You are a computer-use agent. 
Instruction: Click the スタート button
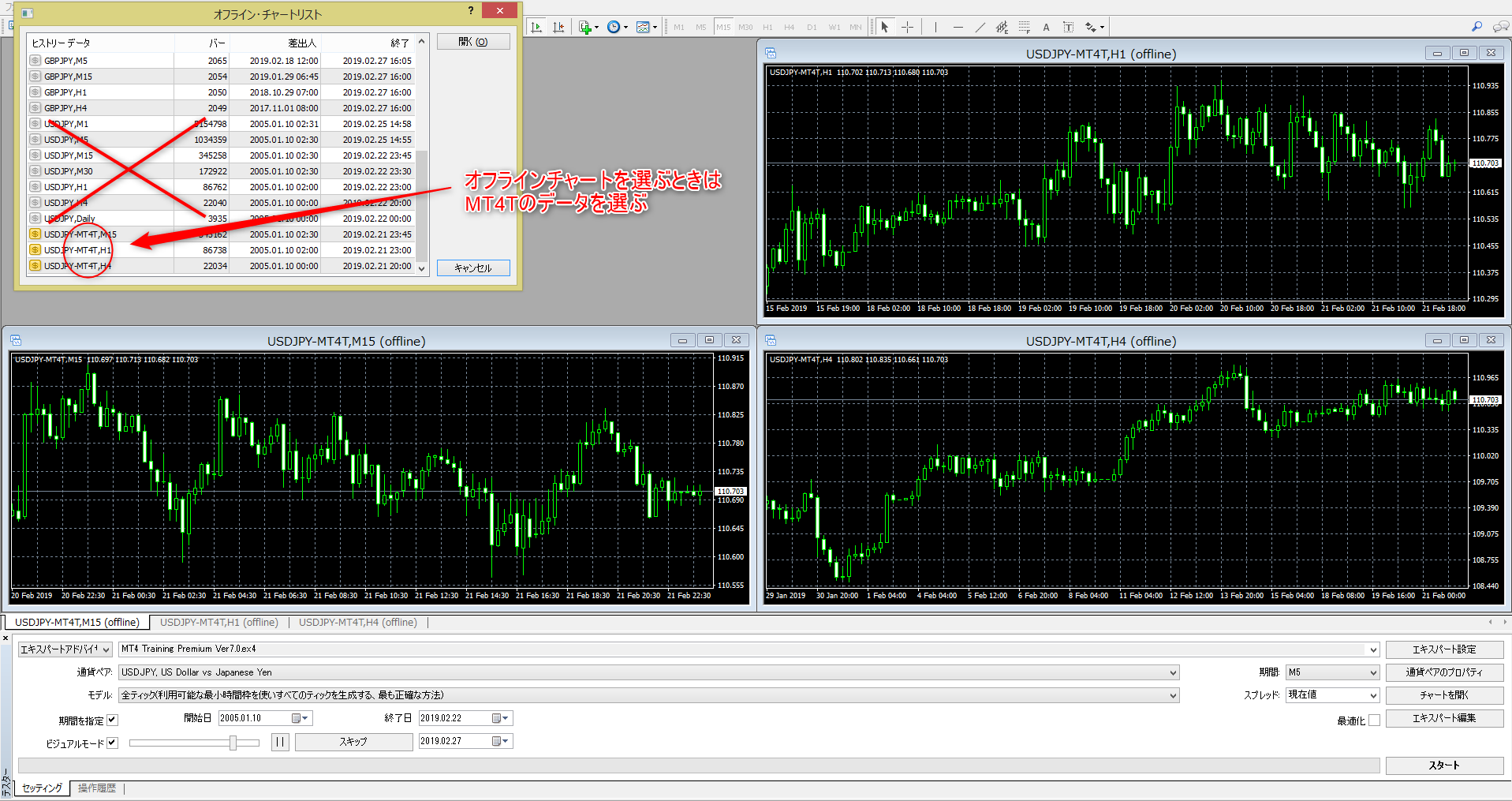pos(1444,765)
